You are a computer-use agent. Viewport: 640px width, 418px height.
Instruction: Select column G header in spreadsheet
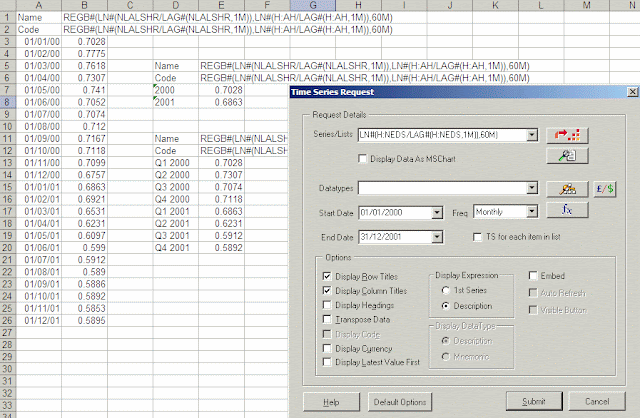click(x=313, y=5)
